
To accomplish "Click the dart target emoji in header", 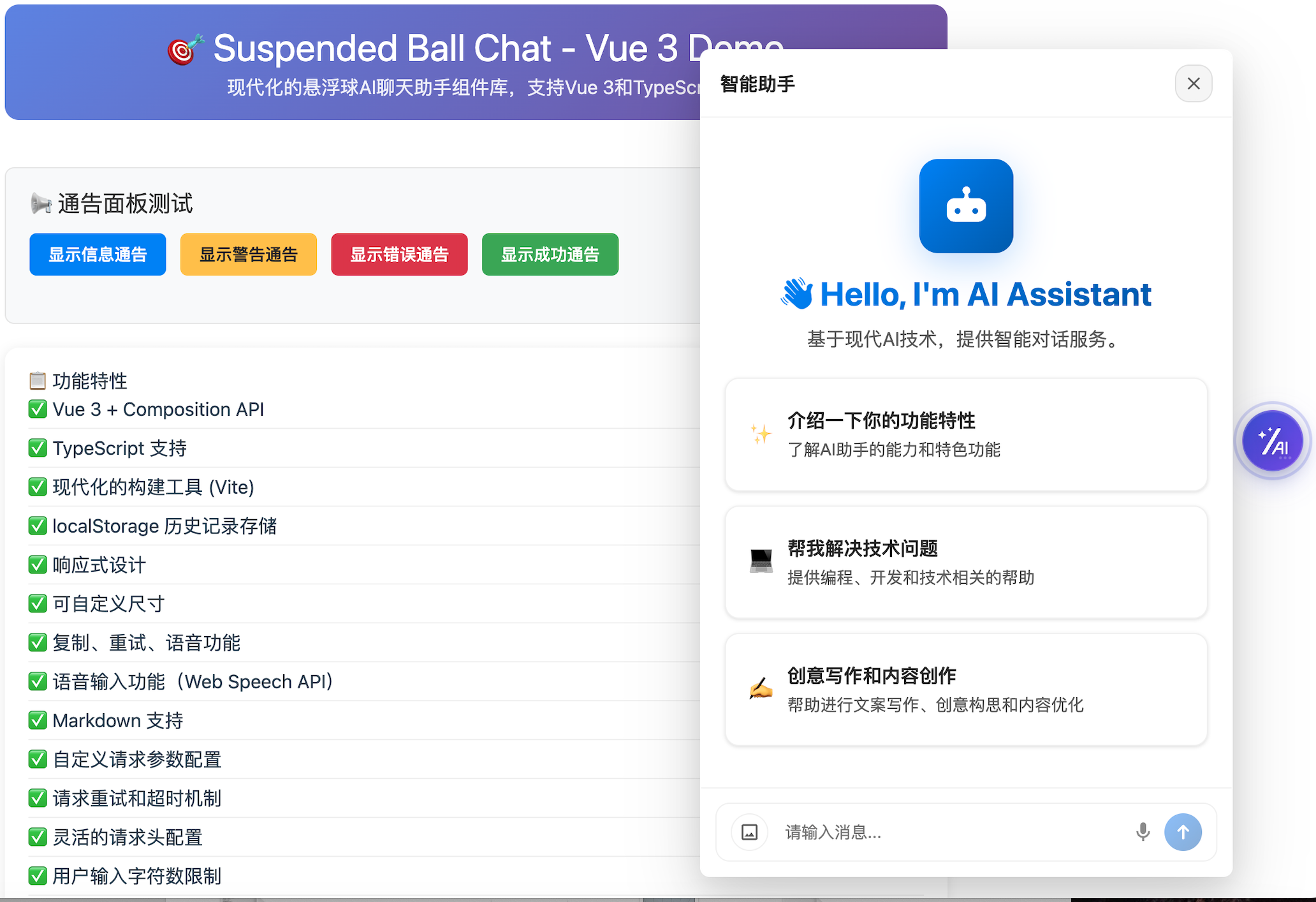I will pos(185,50).
